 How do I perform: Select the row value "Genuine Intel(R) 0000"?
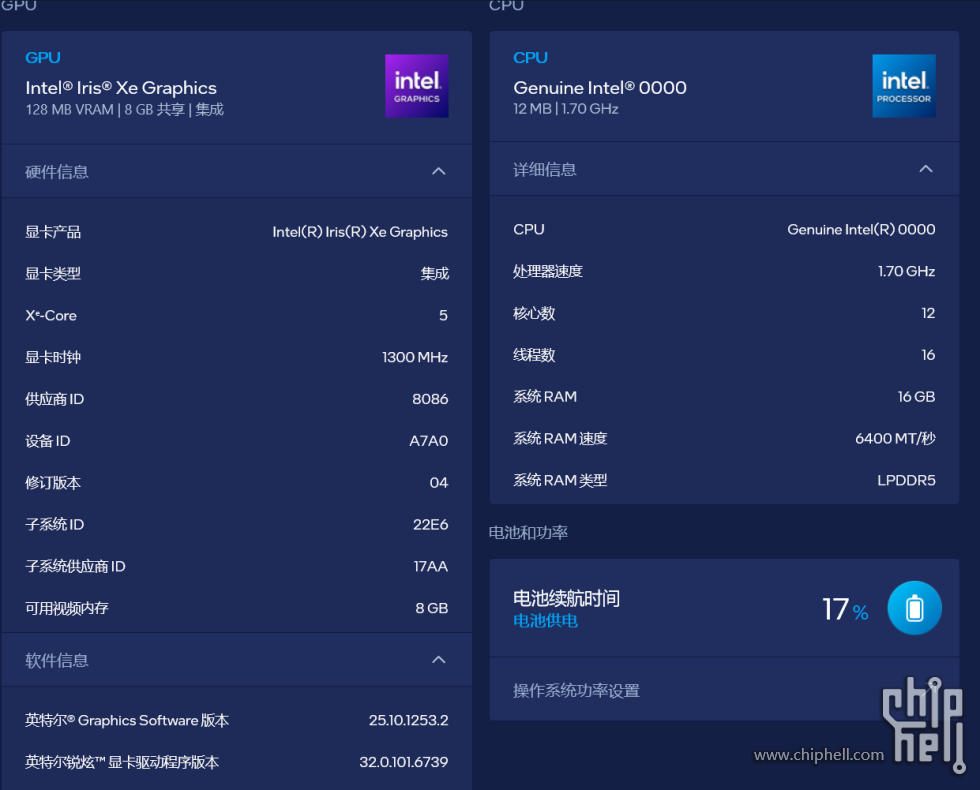[x=861, y=229]
